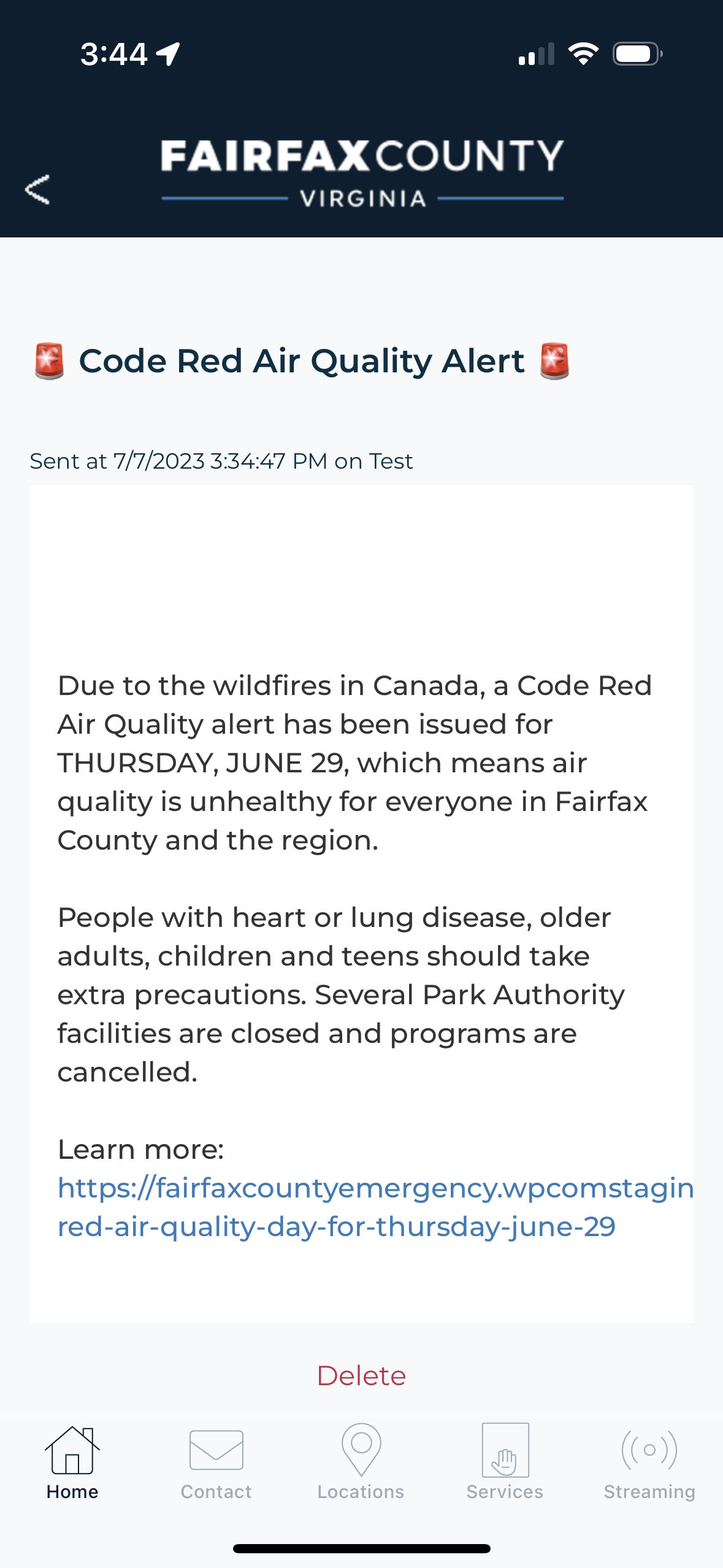Open the fairfaxcountyemergency air quality link
Screen dimensions: 723x1568
click(375, 1207)
